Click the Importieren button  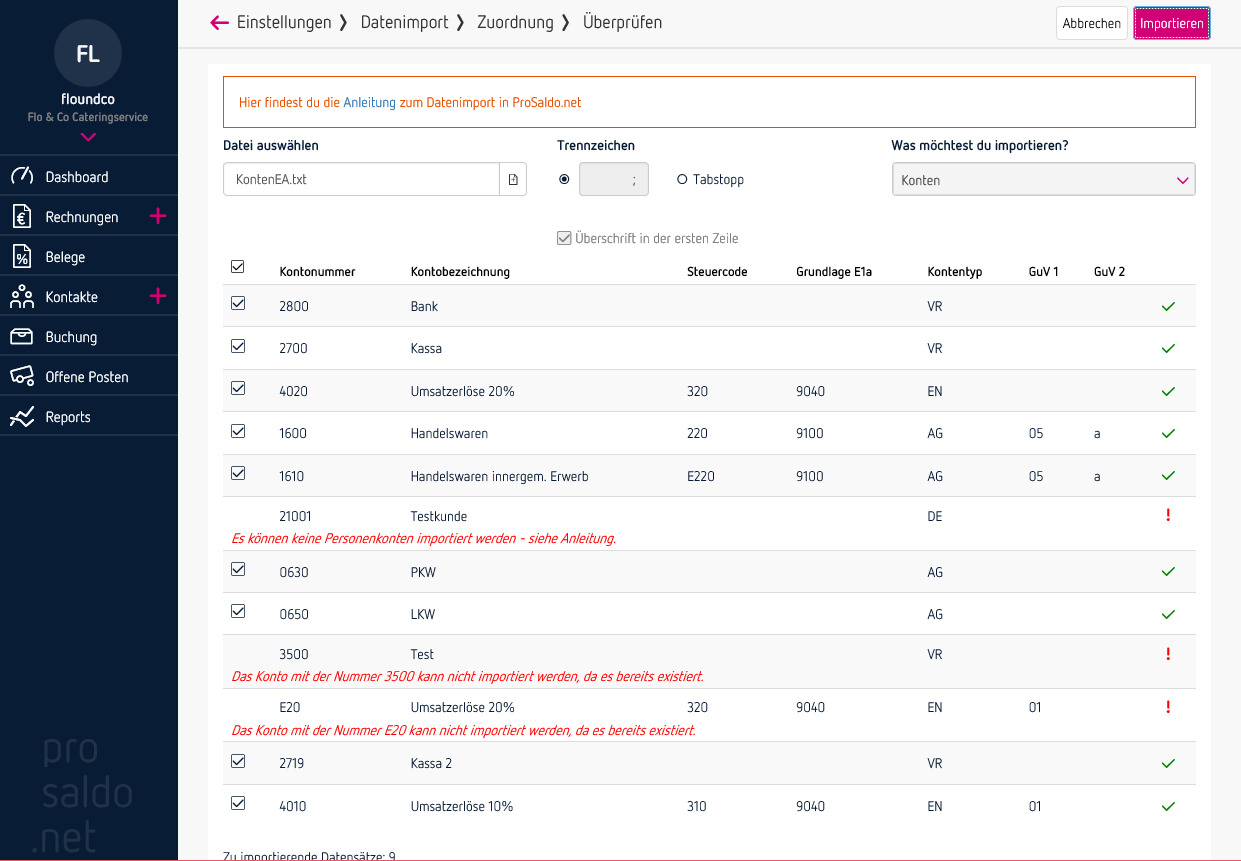click(x=1171, y=22)
